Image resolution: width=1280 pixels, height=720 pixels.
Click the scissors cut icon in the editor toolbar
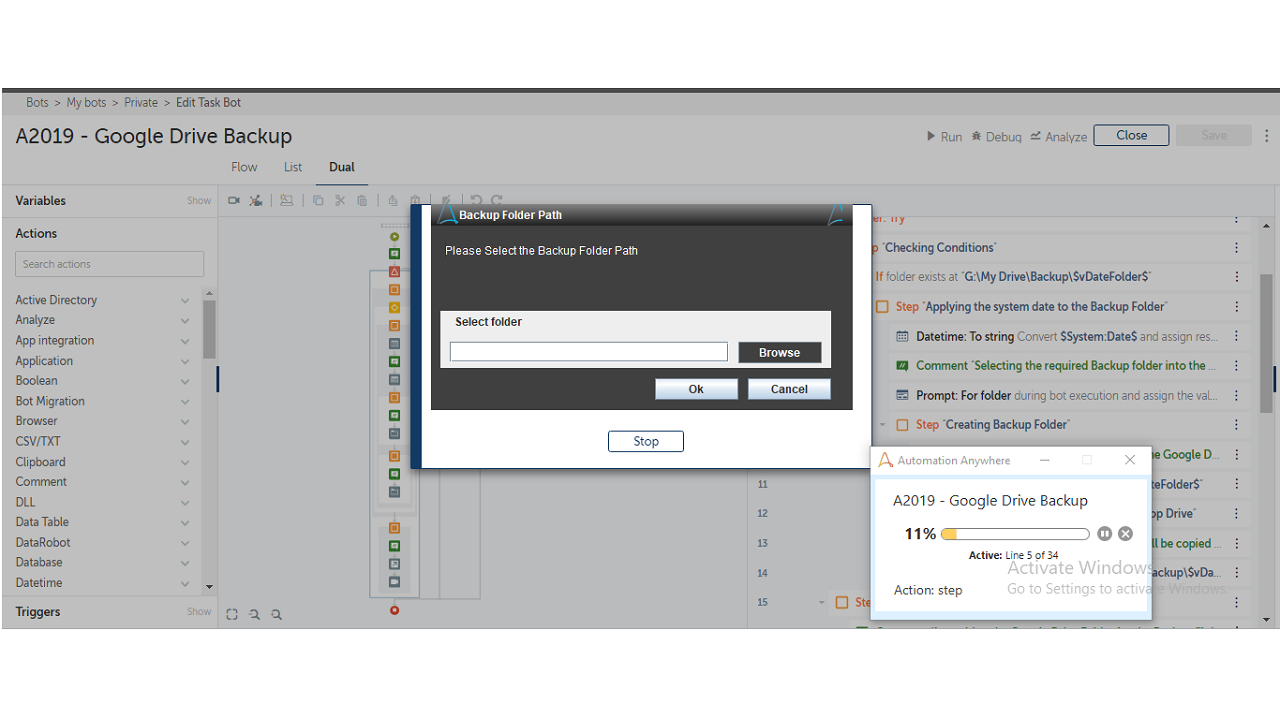tap(340, 200)
